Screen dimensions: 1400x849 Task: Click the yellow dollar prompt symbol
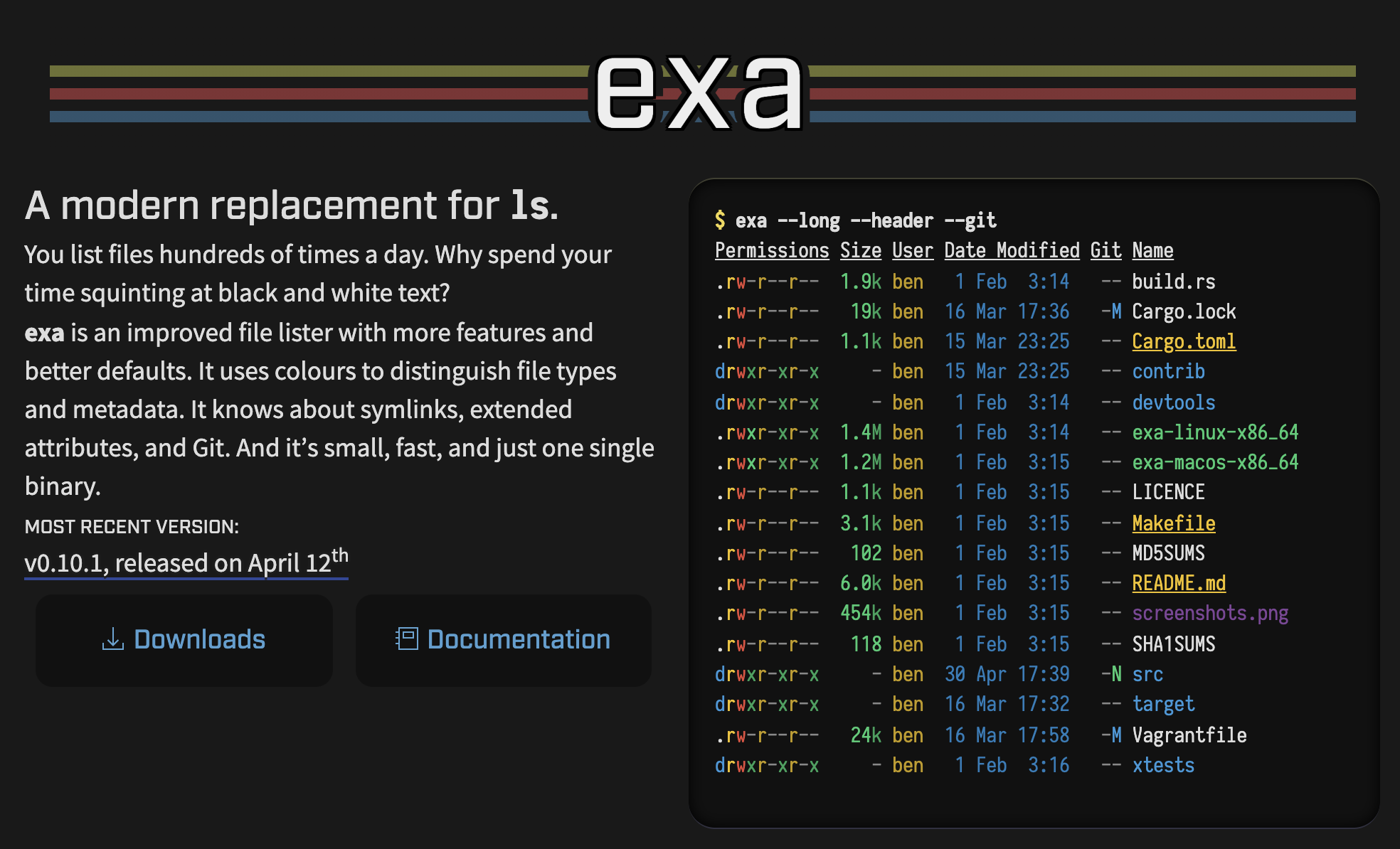tap(720, 220)
